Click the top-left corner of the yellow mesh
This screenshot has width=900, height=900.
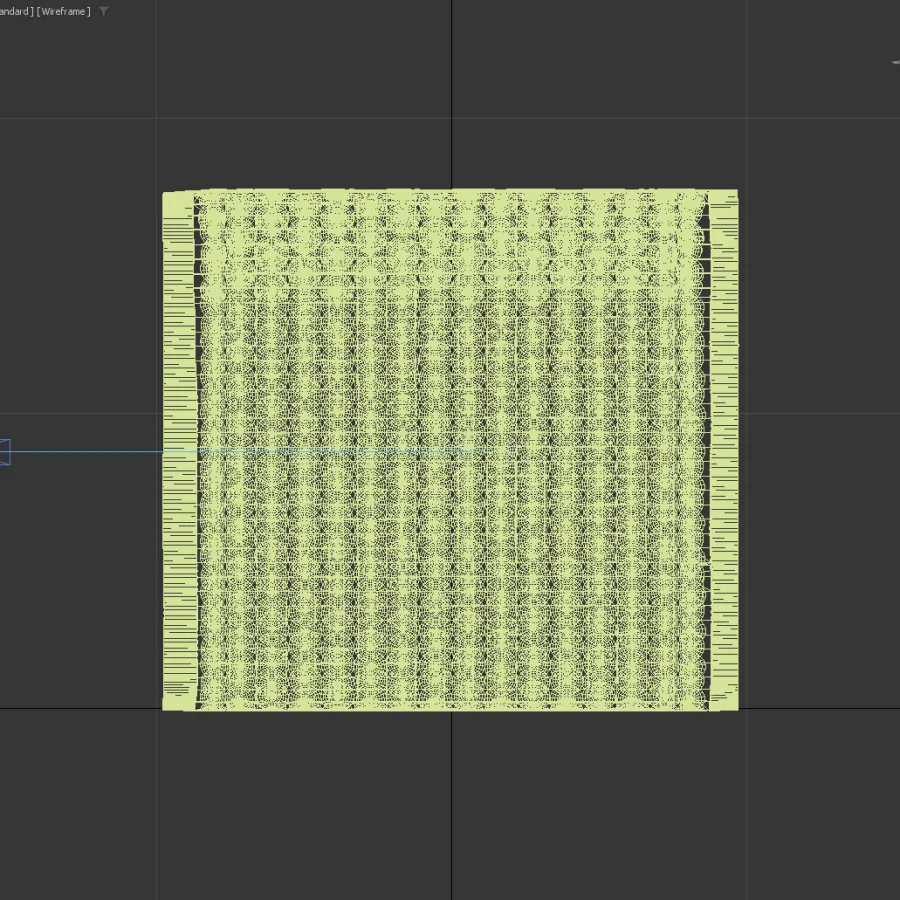point(166,195)
